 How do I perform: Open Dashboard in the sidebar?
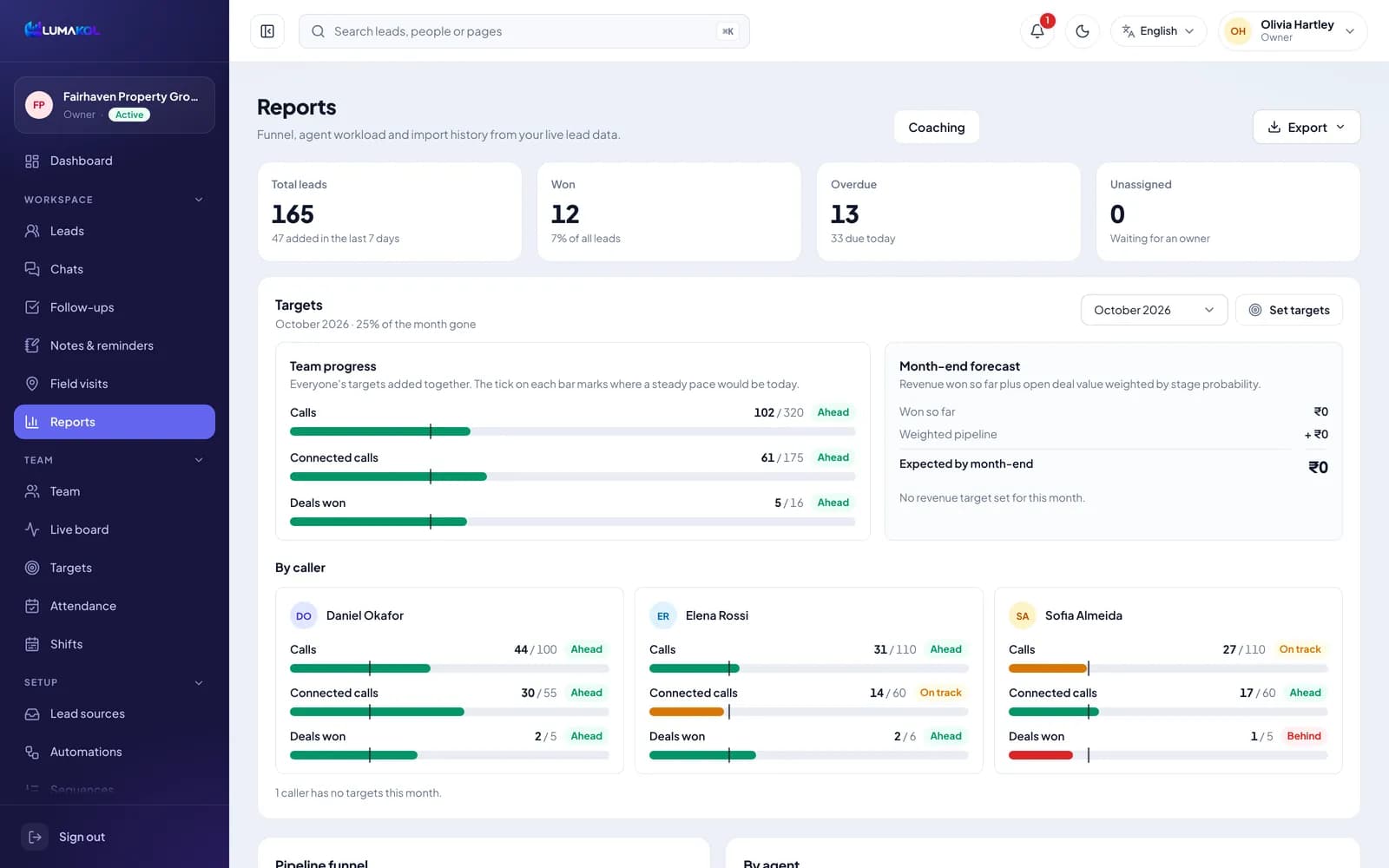(115, 161)
